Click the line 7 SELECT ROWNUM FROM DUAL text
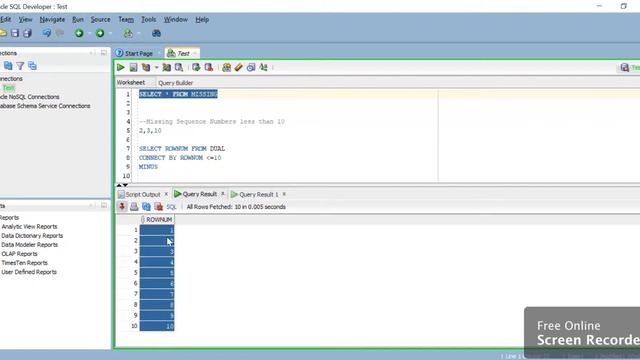Image resolution: width=640 pixels, height=360 pixels. click(x=182, y=149)
